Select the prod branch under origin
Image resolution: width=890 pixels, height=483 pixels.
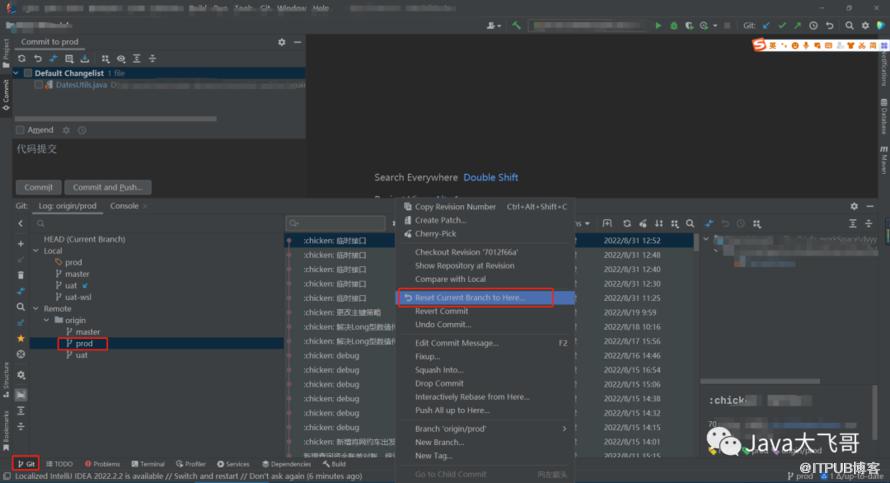84,344
